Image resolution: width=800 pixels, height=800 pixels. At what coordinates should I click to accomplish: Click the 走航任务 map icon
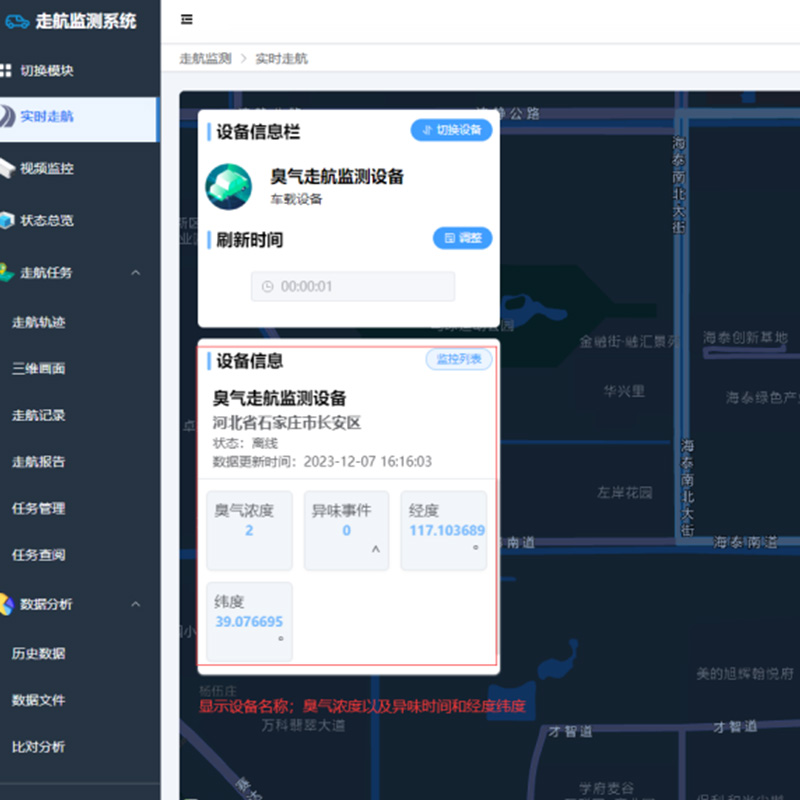pos(7,272)
